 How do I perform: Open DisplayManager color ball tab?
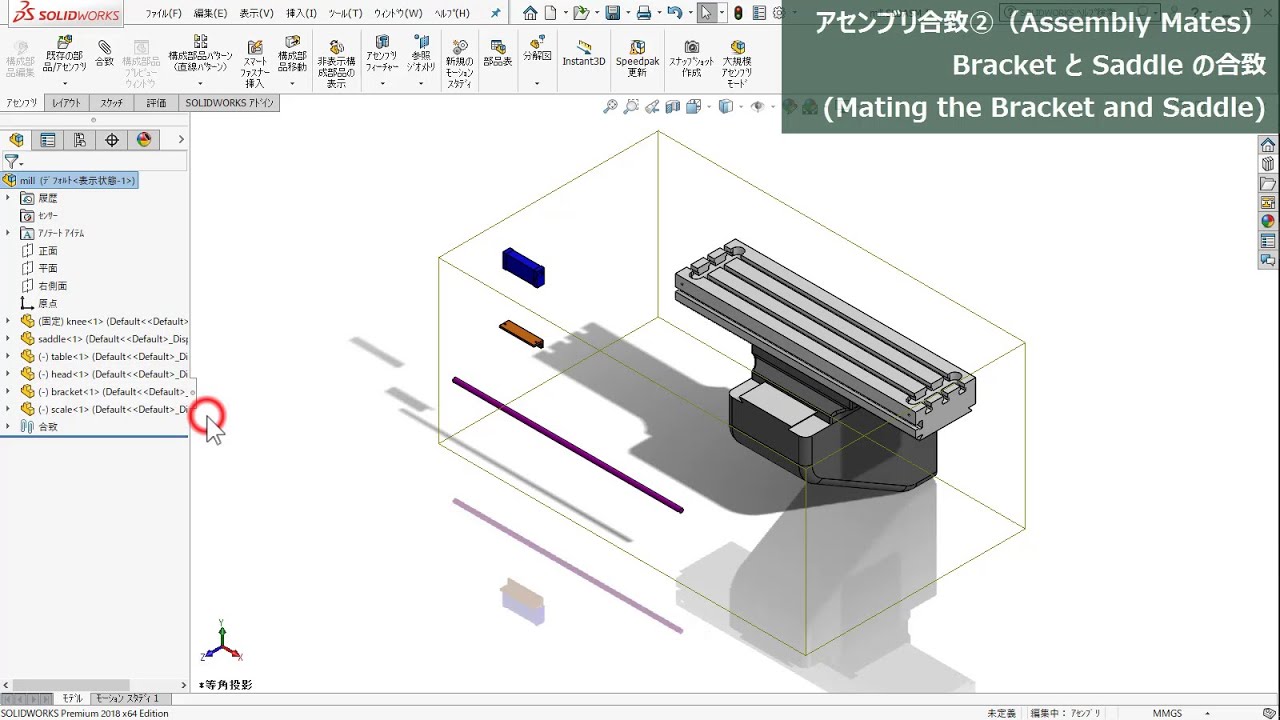tap(144, 140)
